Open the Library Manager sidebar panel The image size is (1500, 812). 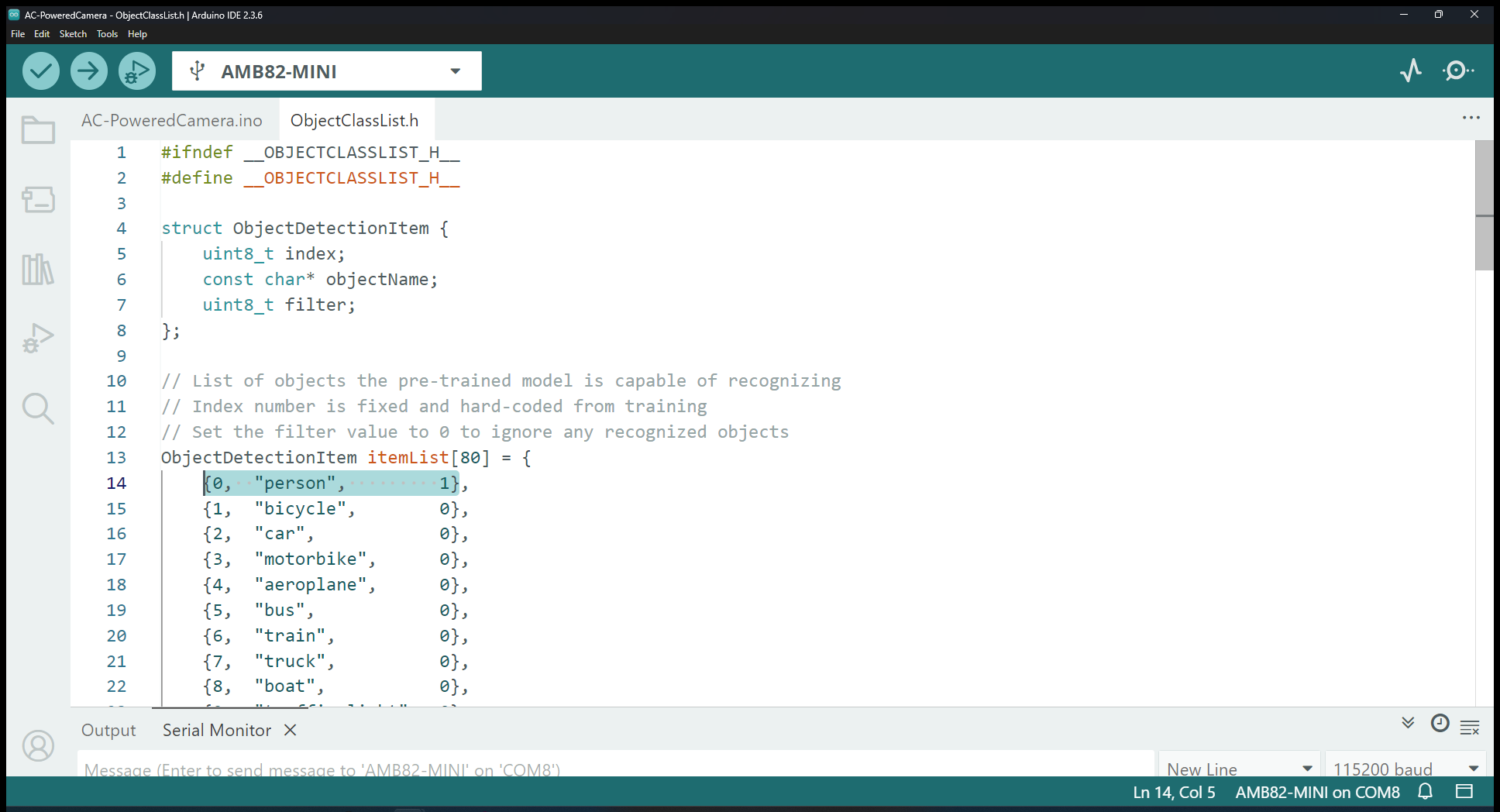(38, 269)
